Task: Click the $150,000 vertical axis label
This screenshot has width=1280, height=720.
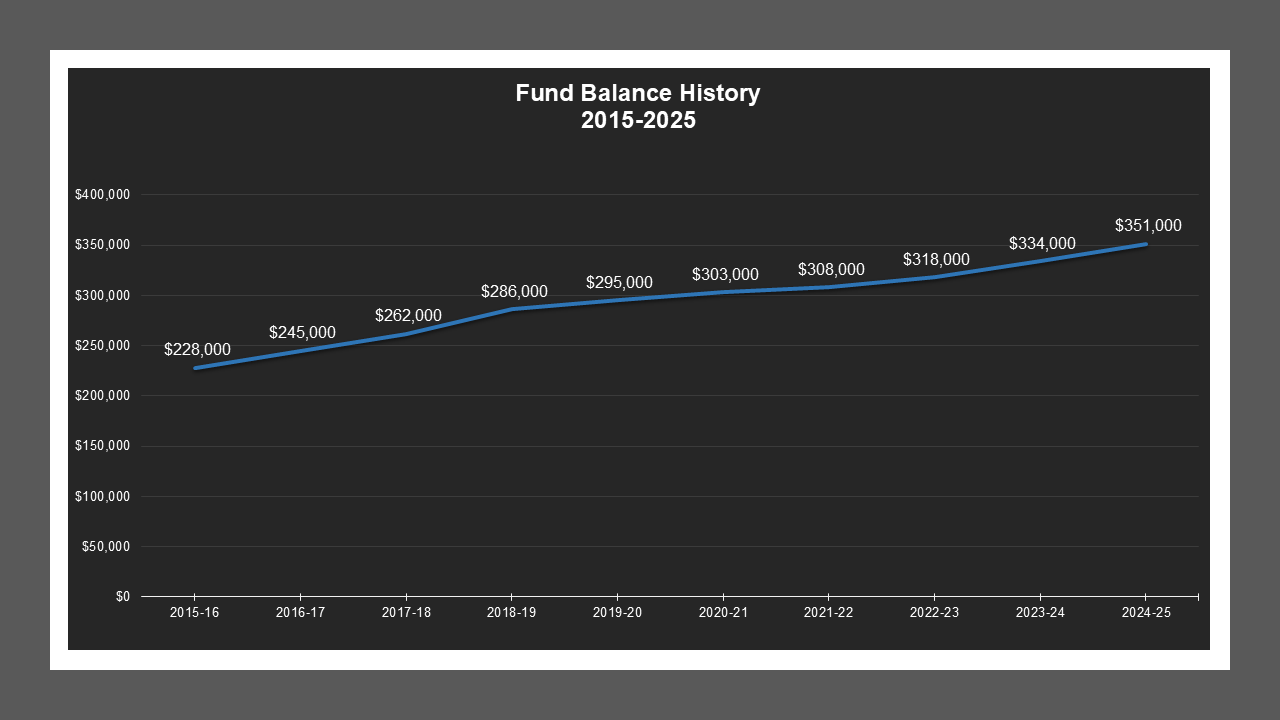Action: point(103,445)
